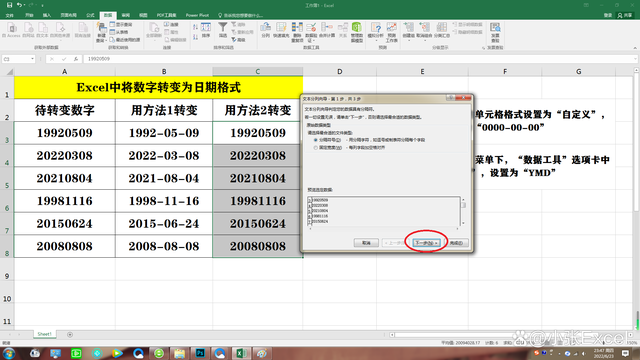The width and height of the screenshot is (640, 360).
Task: Click the Show Queries (显示查询) item
Action: point(121,24)
